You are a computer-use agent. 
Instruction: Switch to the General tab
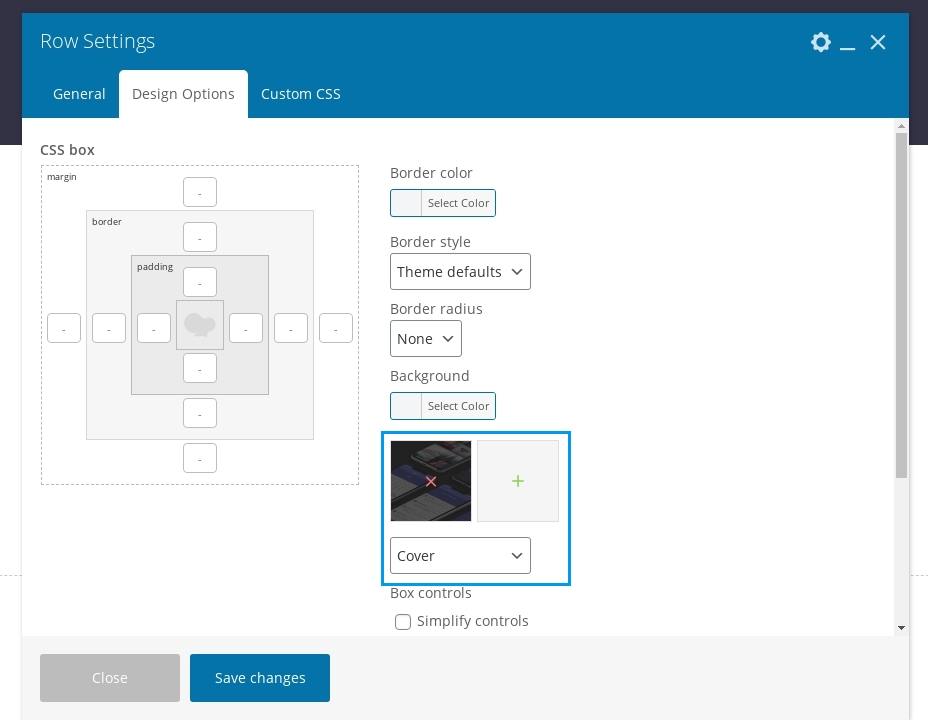tap(79, 94)
